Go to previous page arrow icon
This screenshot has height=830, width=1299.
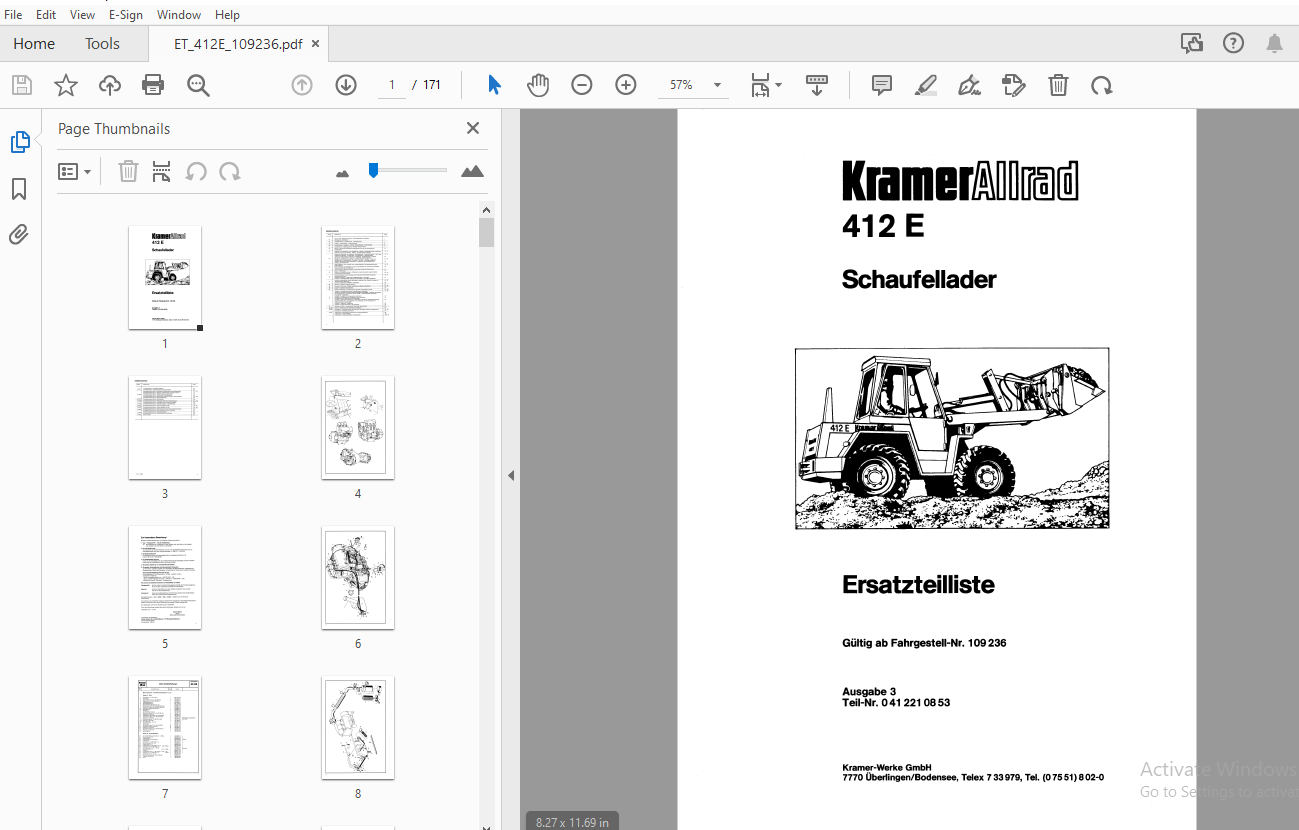pyautogui.click(x=302, y=85)
